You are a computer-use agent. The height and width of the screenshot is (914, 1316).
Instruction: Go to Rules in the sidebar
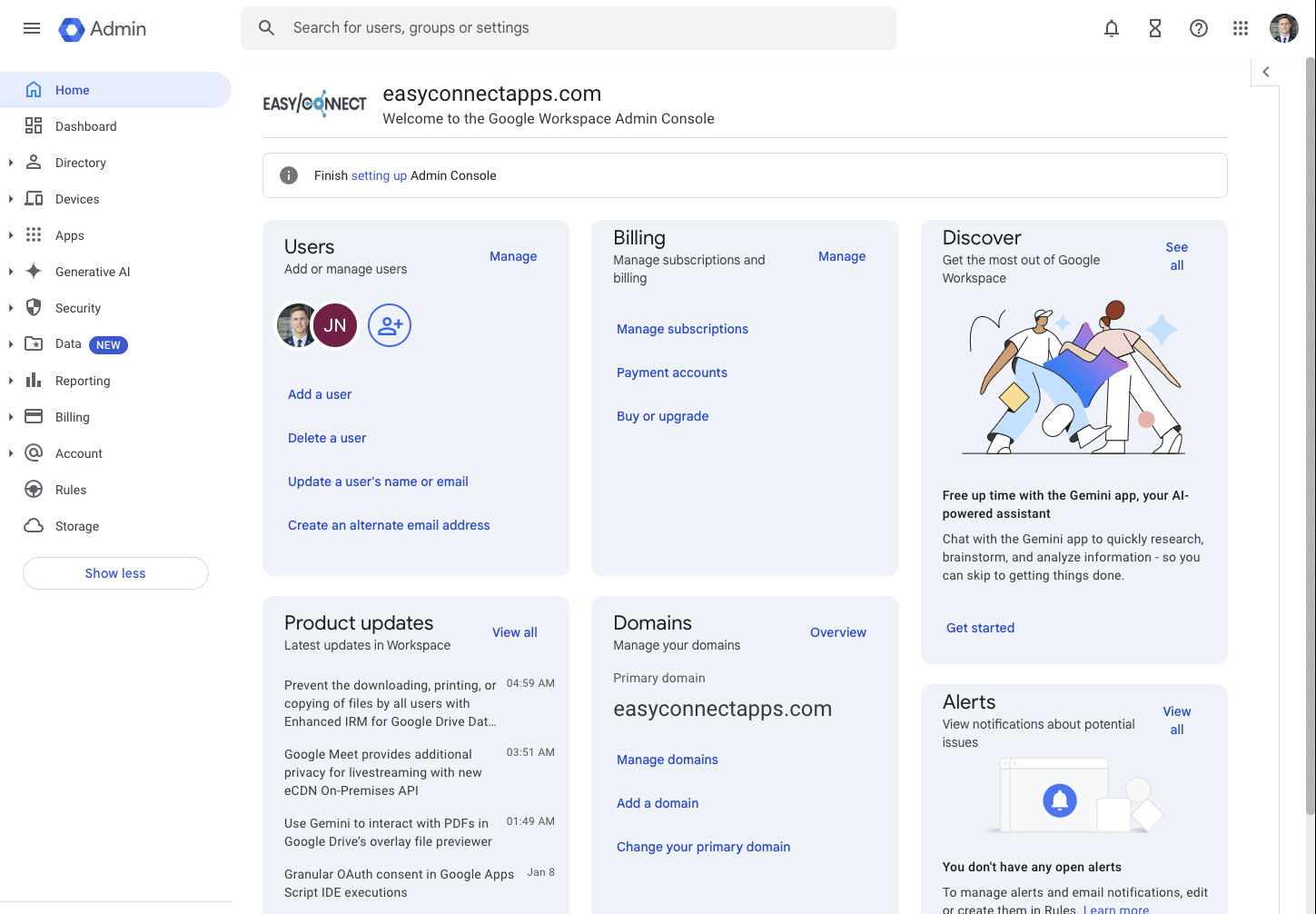click(x=71, y=490)
